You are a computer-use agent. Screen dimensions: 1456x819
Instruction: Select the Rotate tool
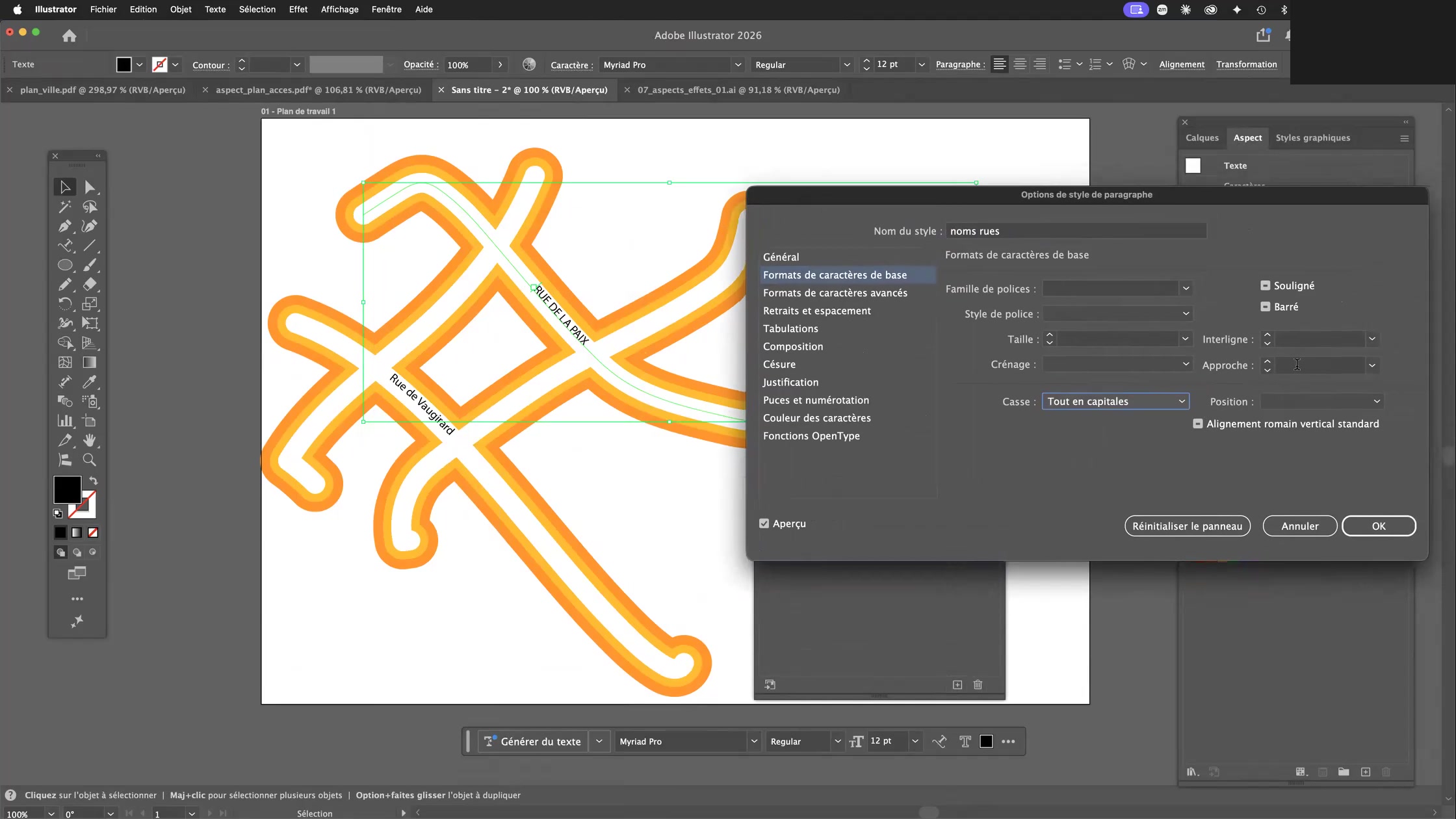tap(64, 304)
